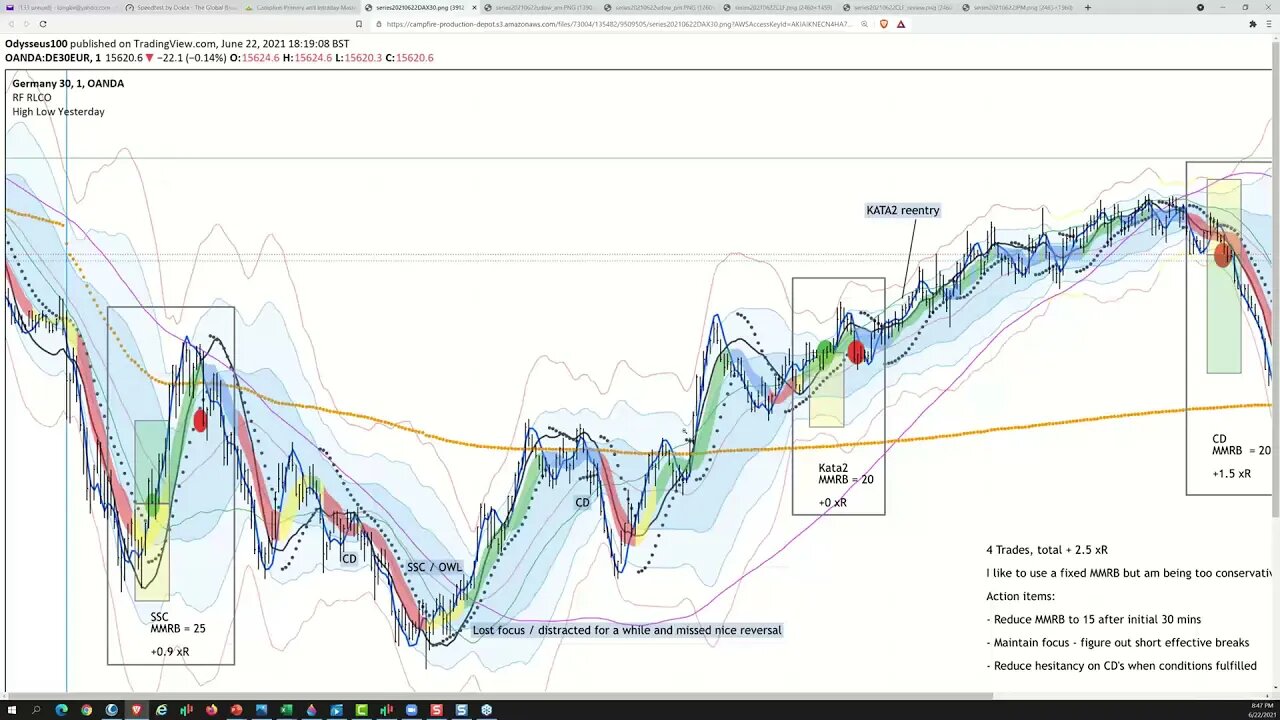The image size is (1280, 720).
Task: Open the green Camtasia icon in the taskbar
Action: point(361,710)
